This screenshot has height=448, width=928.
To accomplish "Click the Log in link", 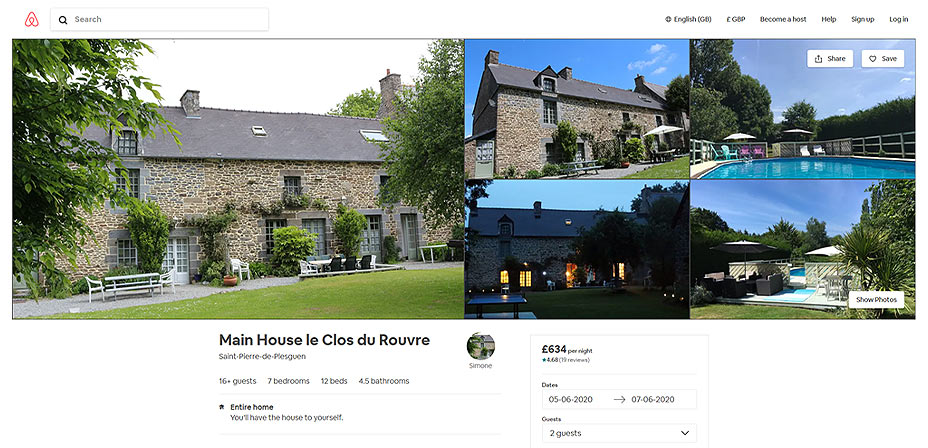I will (898, 20).
